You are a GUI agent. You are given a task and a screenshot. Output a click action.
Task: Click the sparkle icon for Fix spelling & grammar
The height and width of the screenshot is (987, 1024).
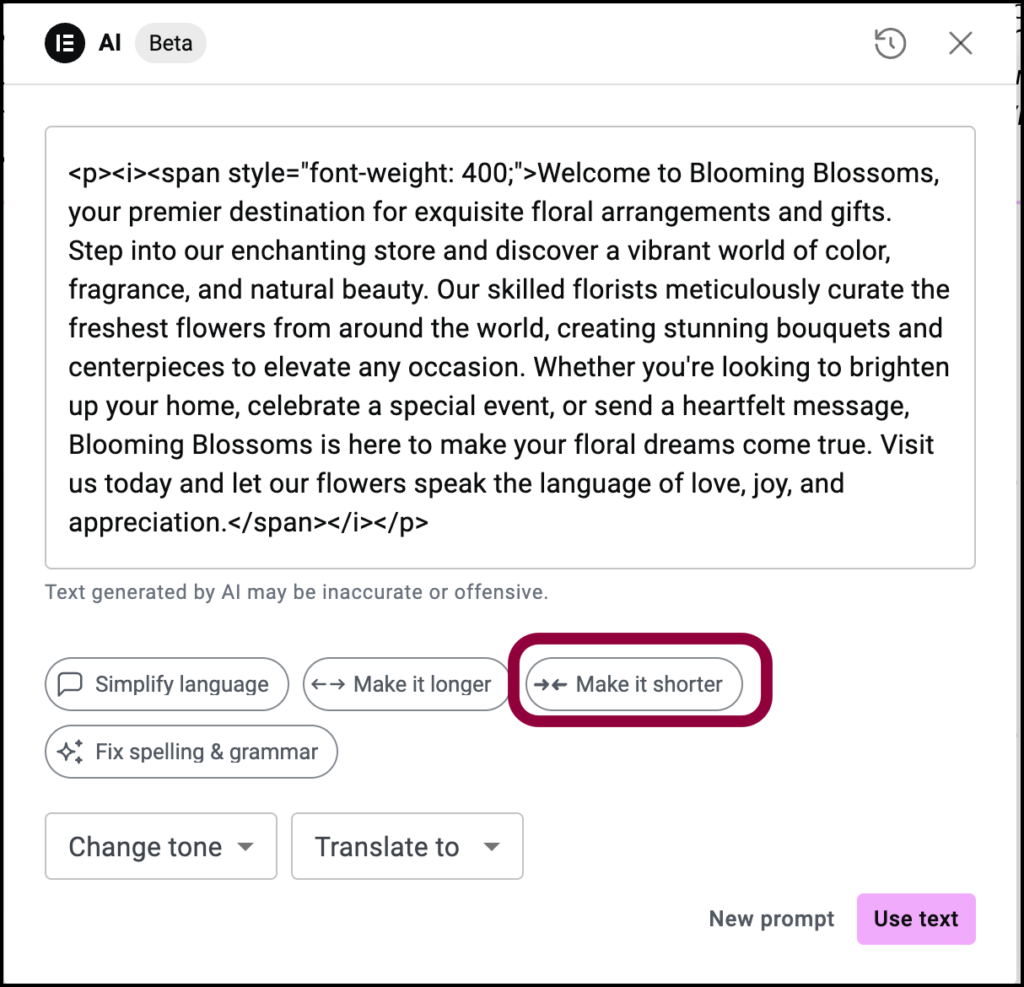coord(71,752)
